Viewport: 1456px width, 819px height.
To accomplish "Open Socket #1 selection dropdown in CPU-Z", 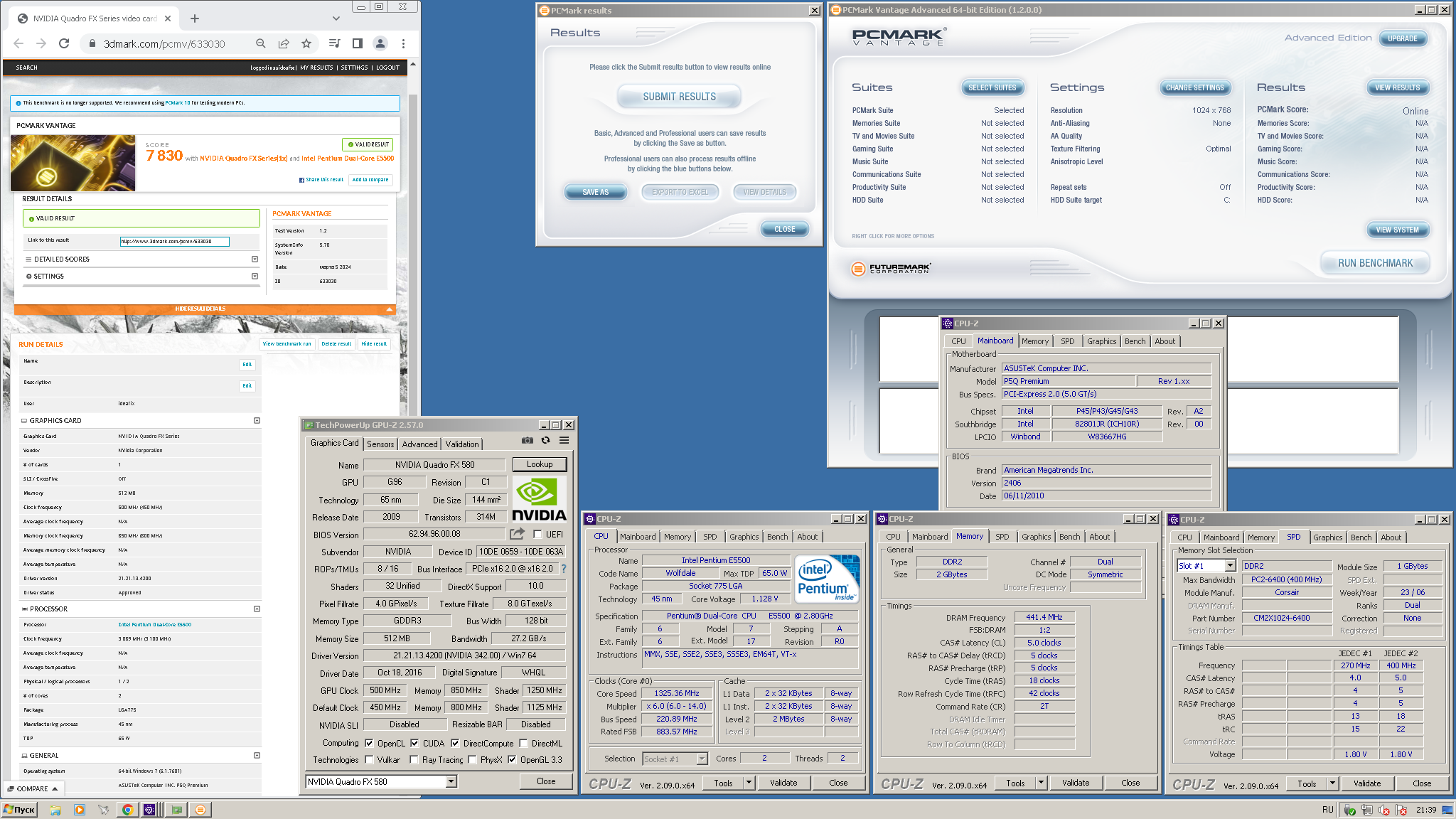I will pos(702,759).
